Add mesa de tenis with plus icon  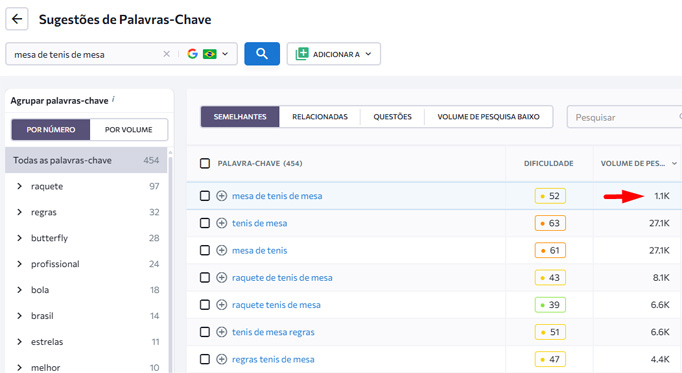(222, 250)
